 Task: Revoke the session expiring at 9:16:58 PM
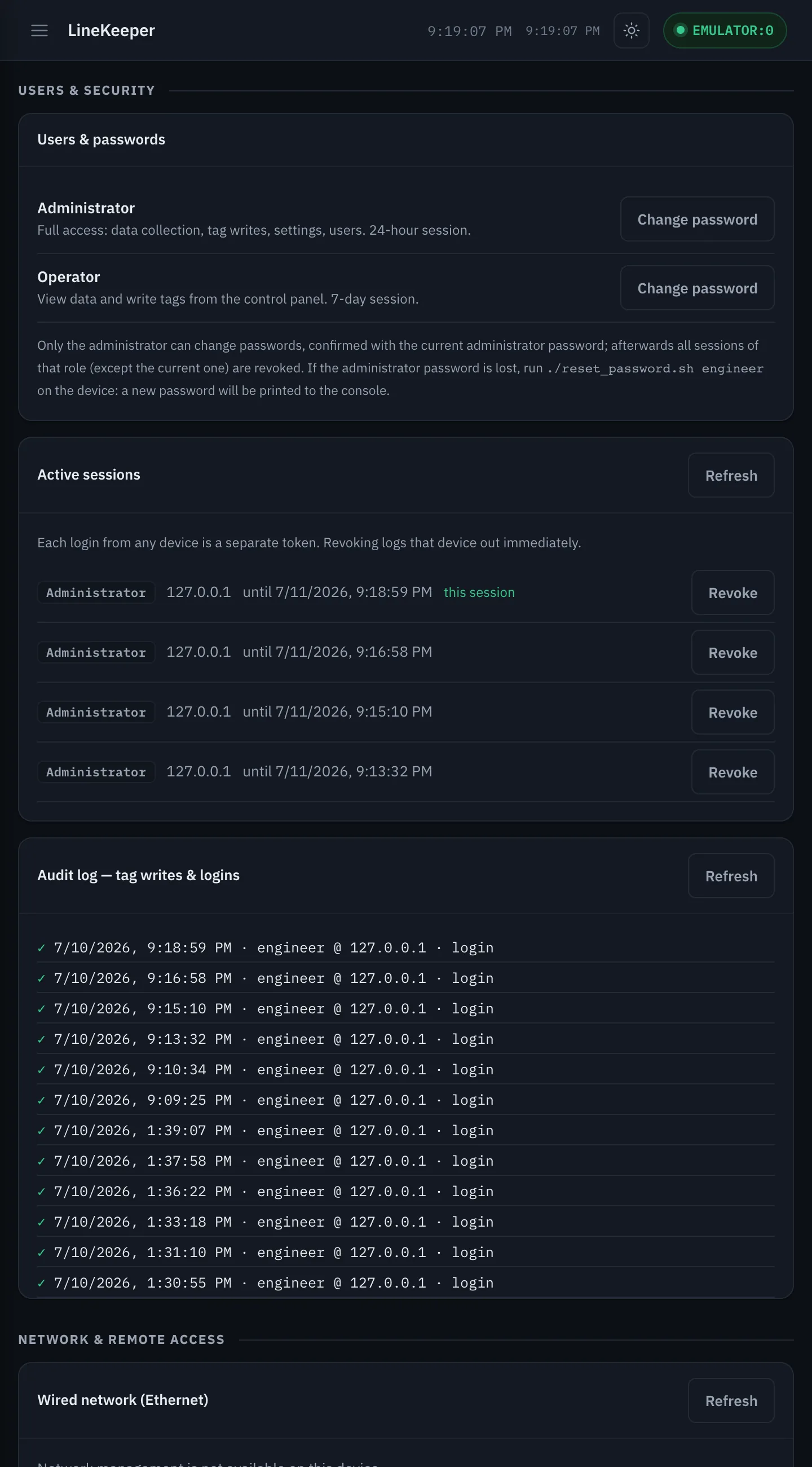click(x=732, y=653)
